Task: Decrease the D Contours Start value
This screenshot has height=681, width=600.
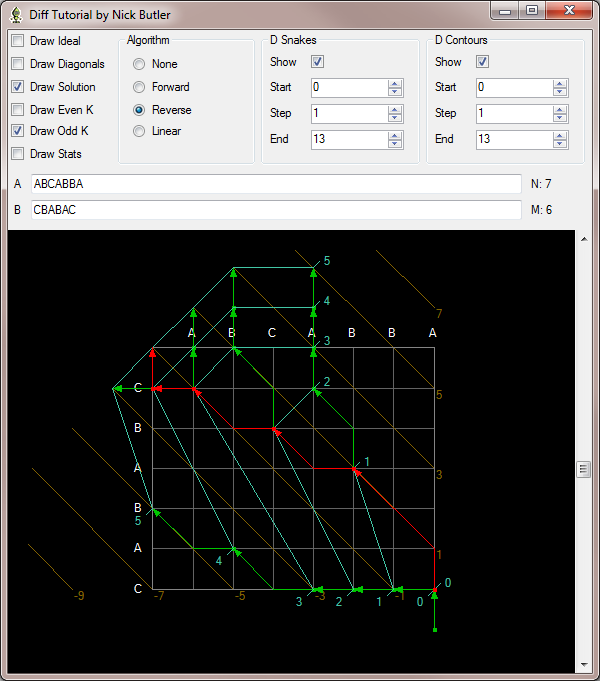Action: (560, 92)
